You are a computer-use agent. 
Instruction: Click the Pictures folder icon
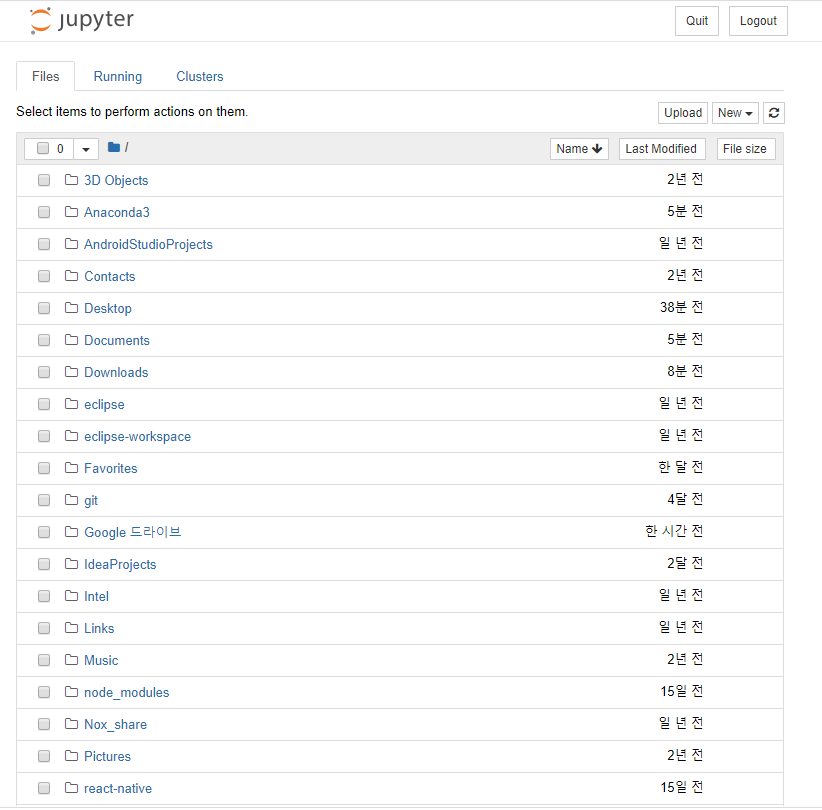click(71, 756)
